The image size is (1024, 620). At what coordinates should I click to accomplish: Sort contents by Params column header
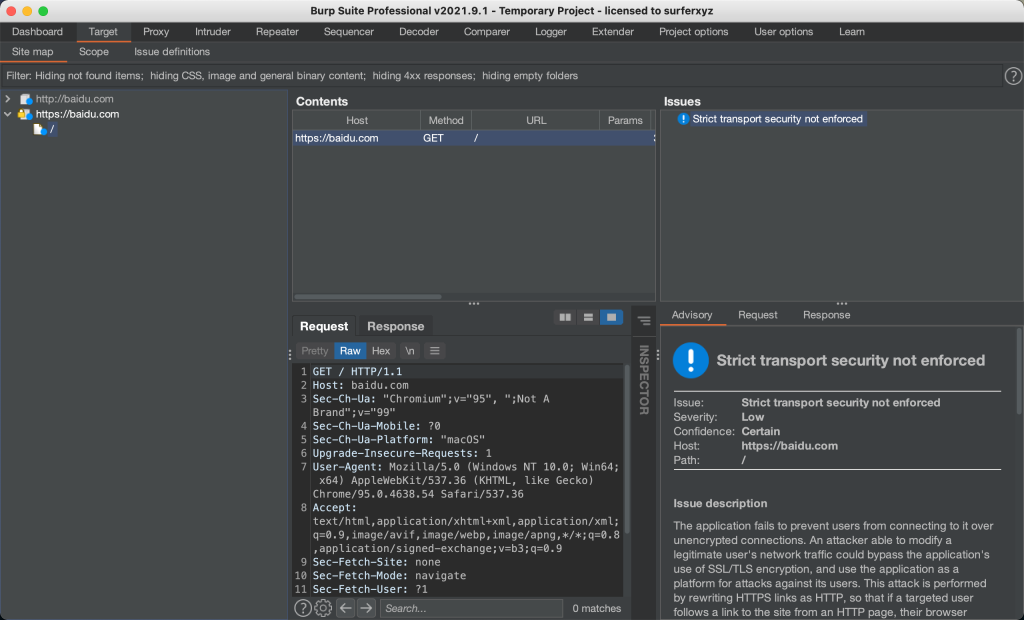[x=625, y=120]
